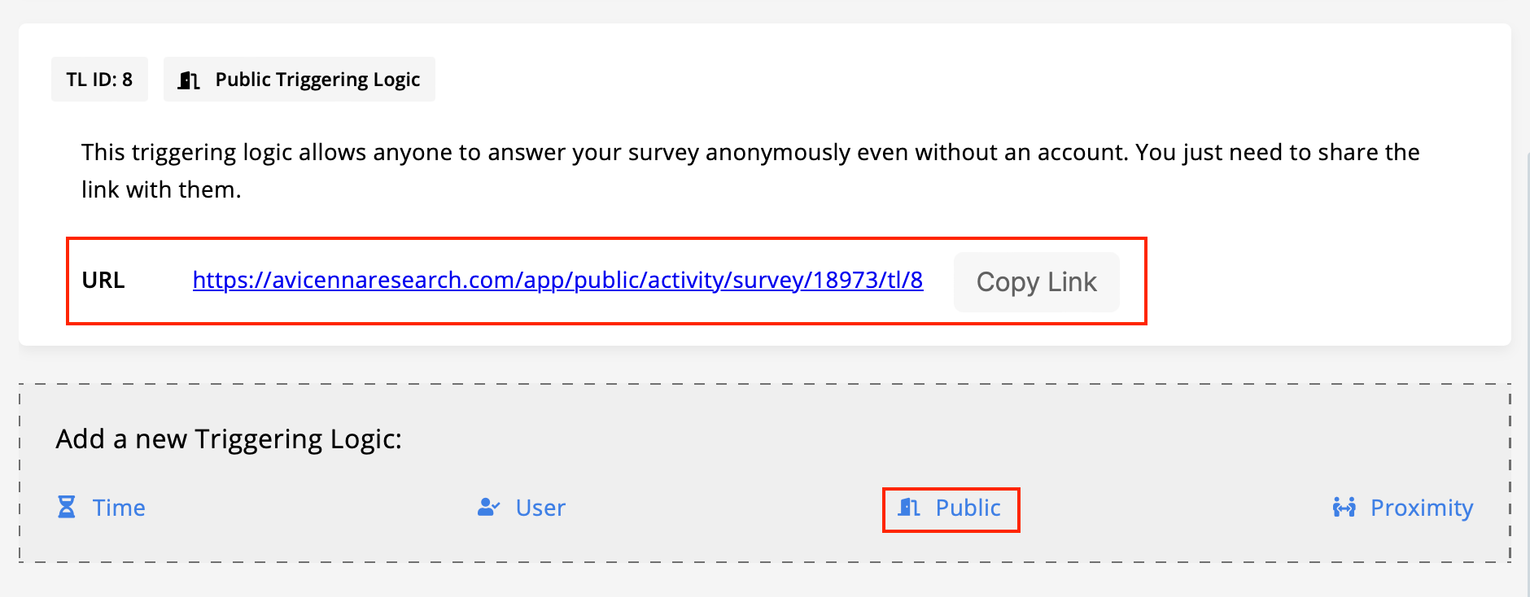Click the 'Add a new Triggering Logic:' heading
The image size is (1530, 597).
tap(228, 439)
